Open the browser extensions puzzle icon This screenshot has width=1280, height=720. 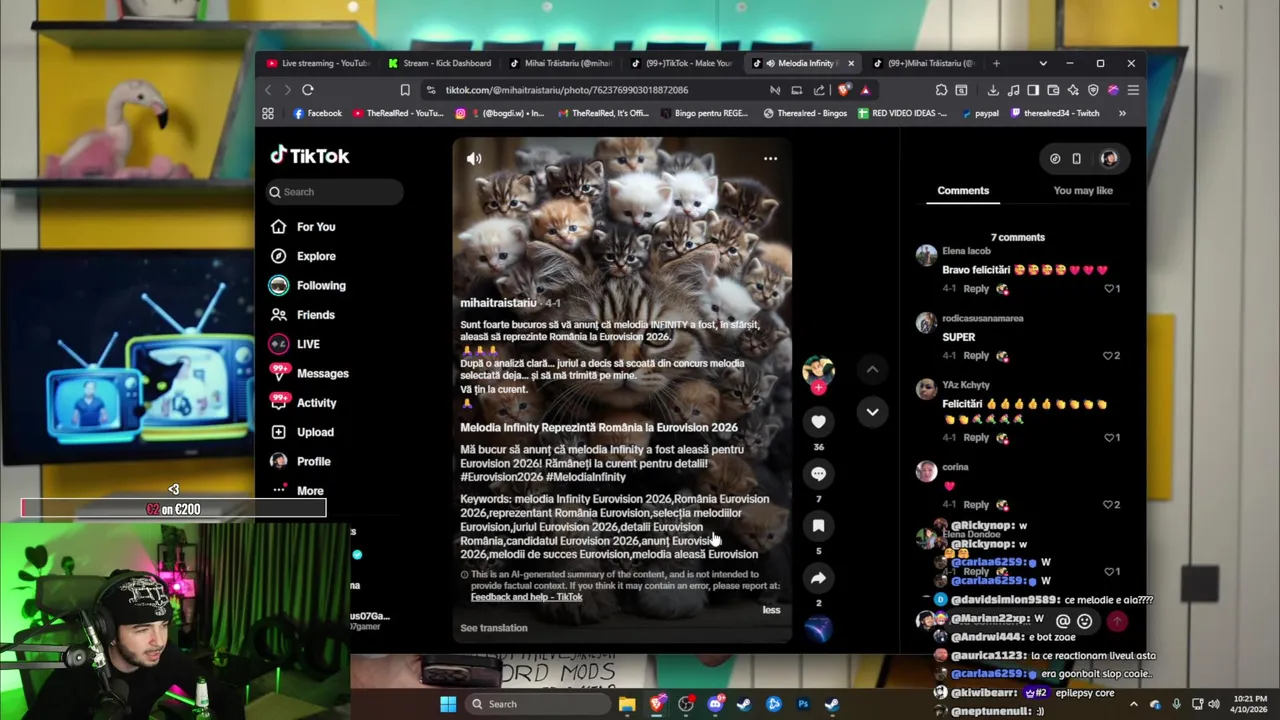point(941,90)
